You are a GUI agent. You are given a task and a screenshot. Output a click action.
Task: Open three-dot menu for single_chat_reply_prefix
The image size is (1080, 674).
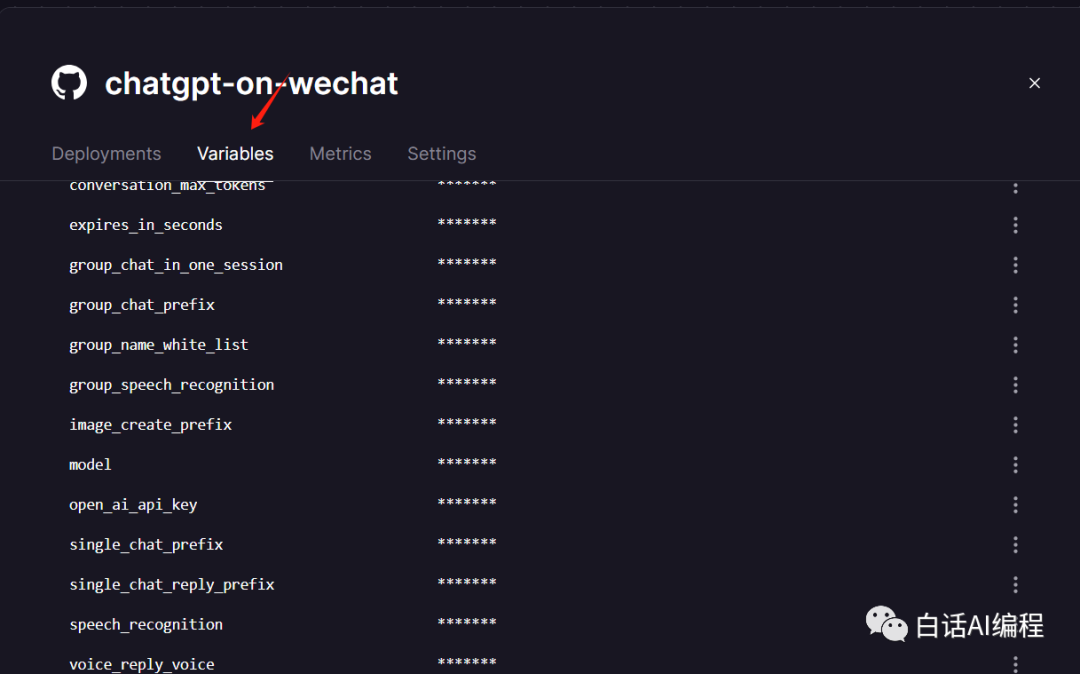[x=1015, y=585]
